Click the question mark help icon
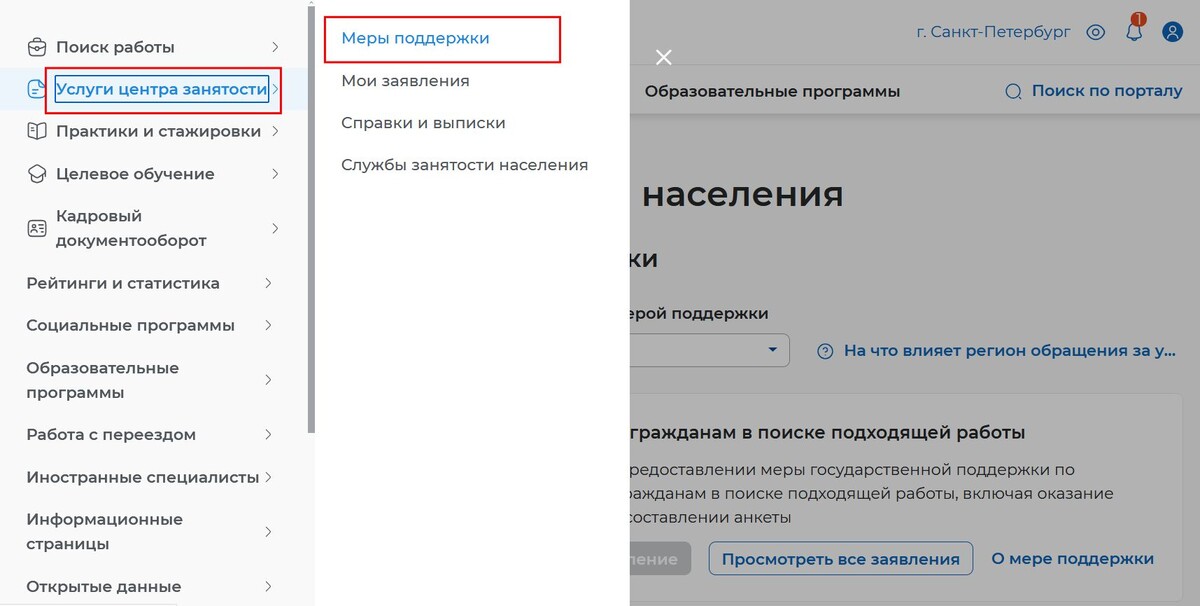1200x606 pixels. [x=825, y=351]
